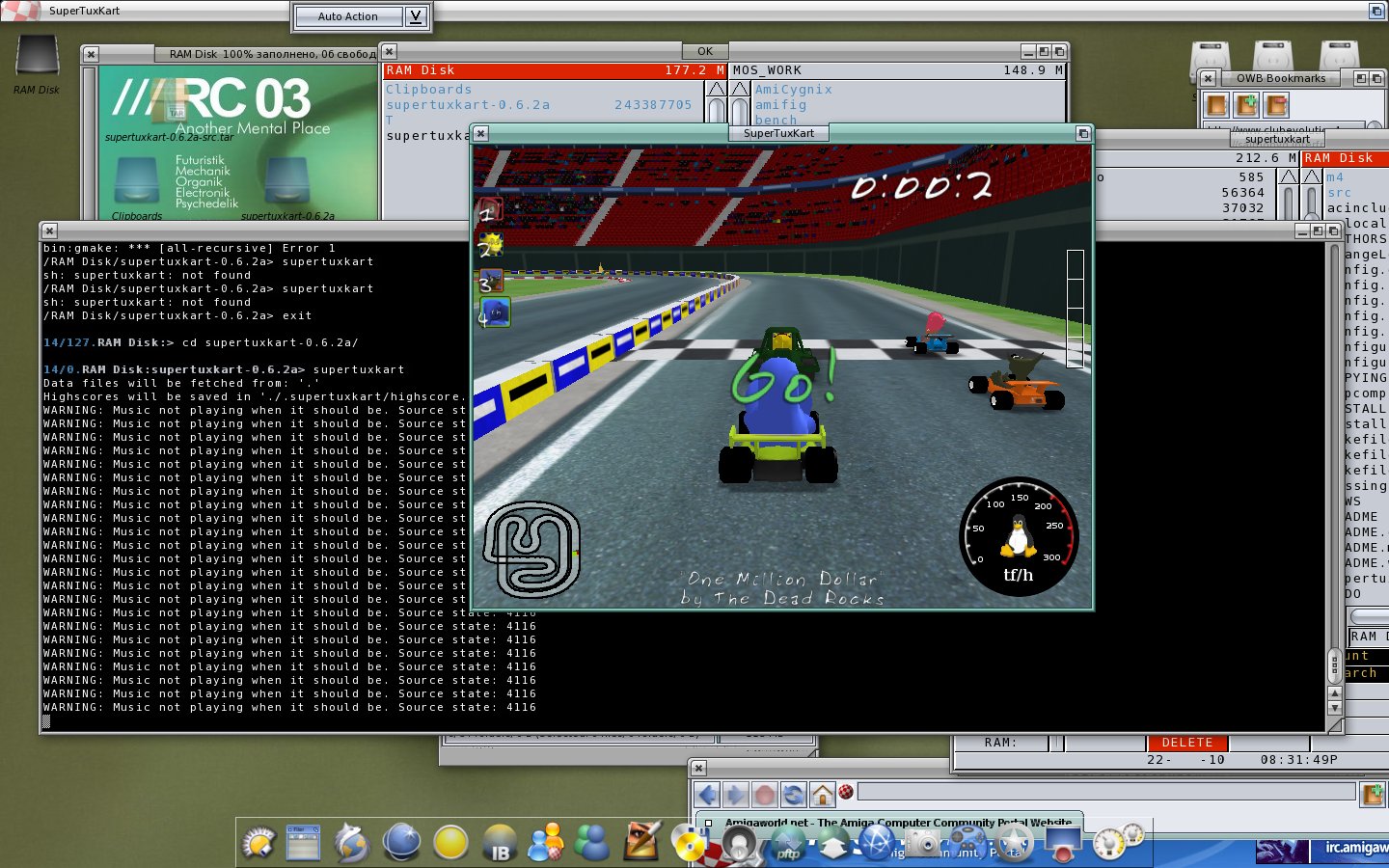Open bookmarks book icon in OWB Bookmarks

(x=1217, y=104)
